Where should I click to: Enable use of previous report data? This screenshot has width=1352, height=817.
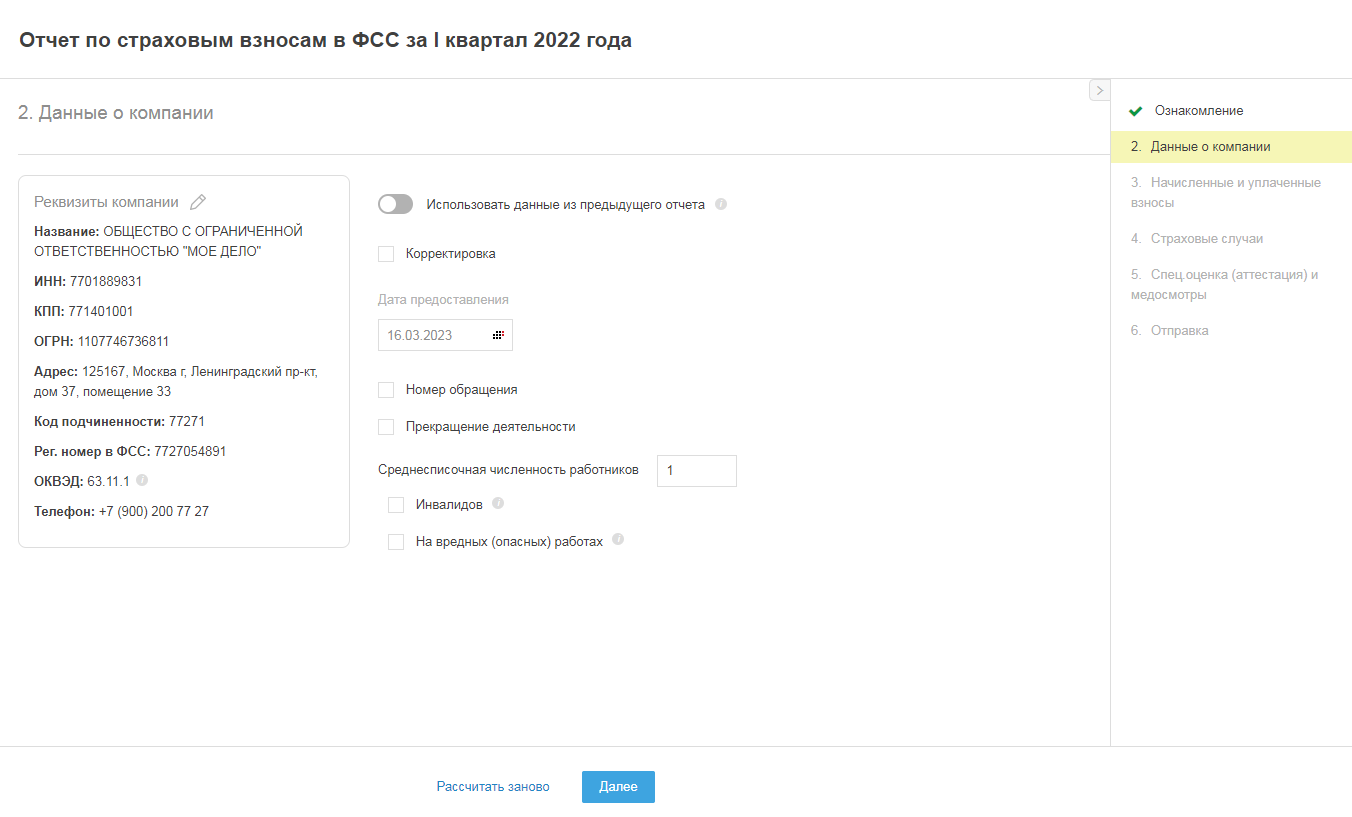[395, 204]
